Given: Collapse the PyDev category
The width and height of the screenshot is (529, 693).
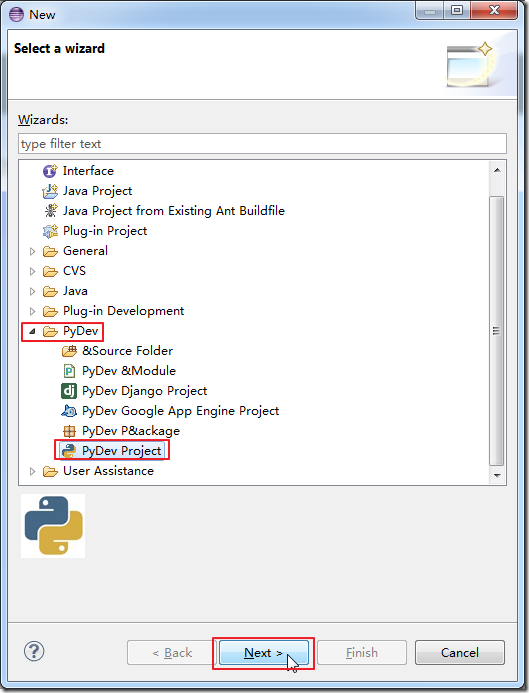Looking at the screenshot, I should [x=32, y=331].
